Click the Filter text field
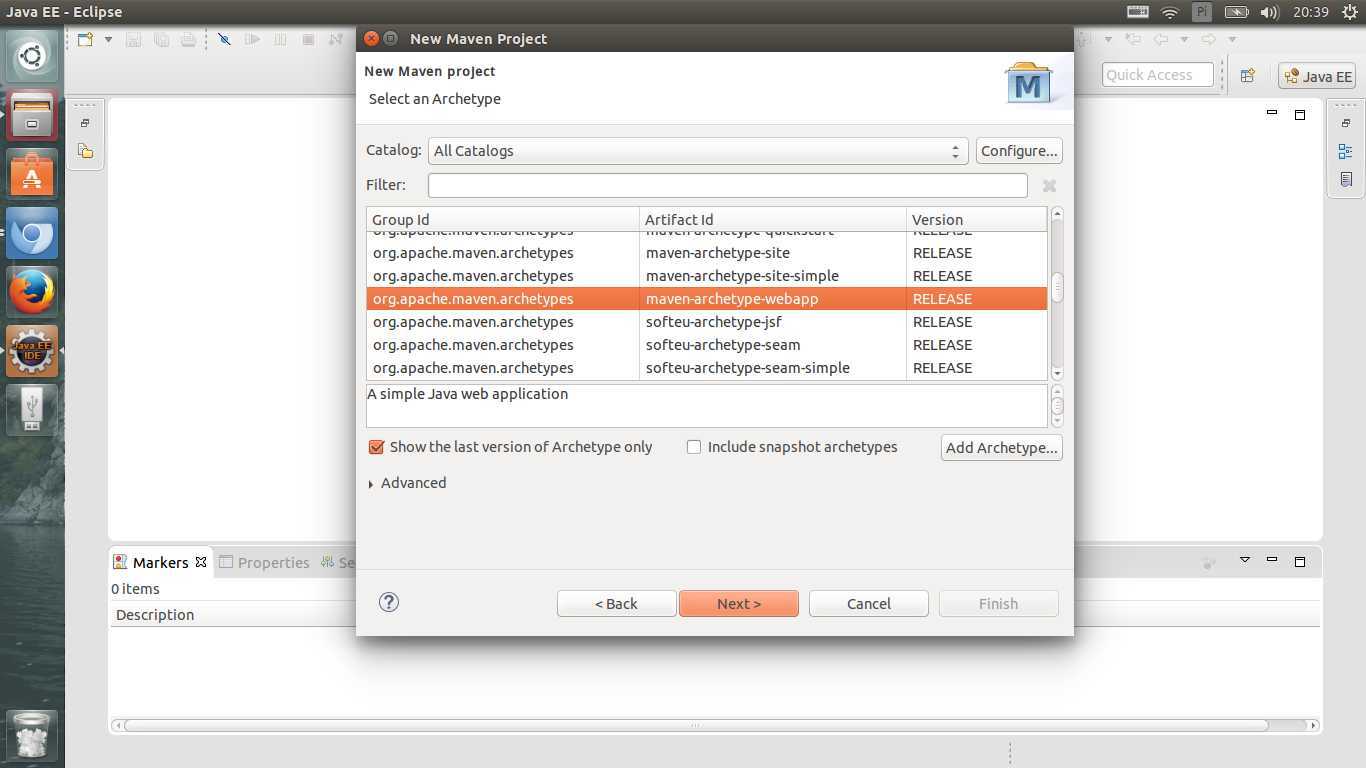The width and height of the screenshot is (1366, 768). tap(727, 185)
